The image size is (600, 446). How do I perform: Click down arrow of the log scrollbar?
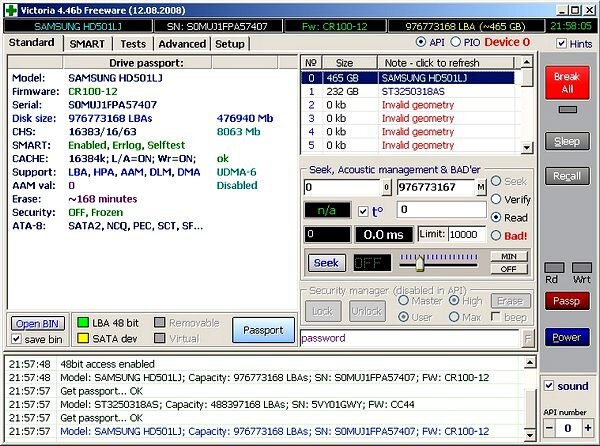point(530,435)
